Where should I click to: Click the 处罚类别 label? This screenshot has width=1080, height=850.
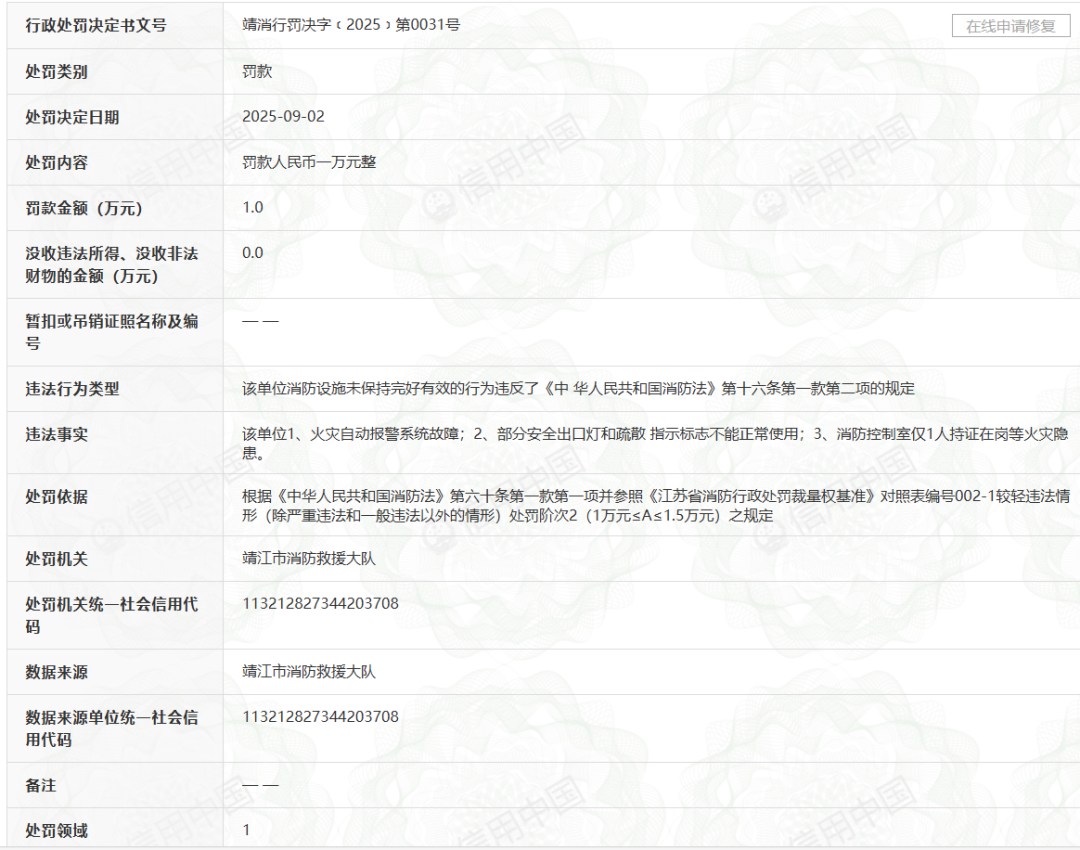click(x=56, y=72)
